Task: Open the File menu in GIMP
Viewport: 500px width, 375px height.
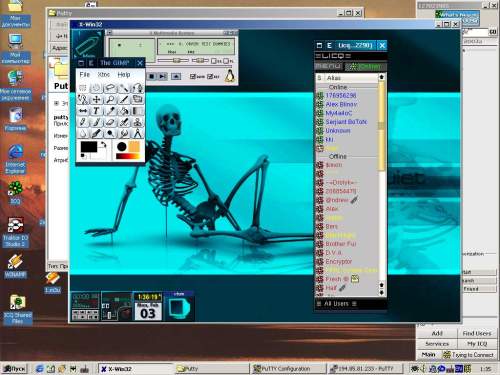Action: [84, 75]
